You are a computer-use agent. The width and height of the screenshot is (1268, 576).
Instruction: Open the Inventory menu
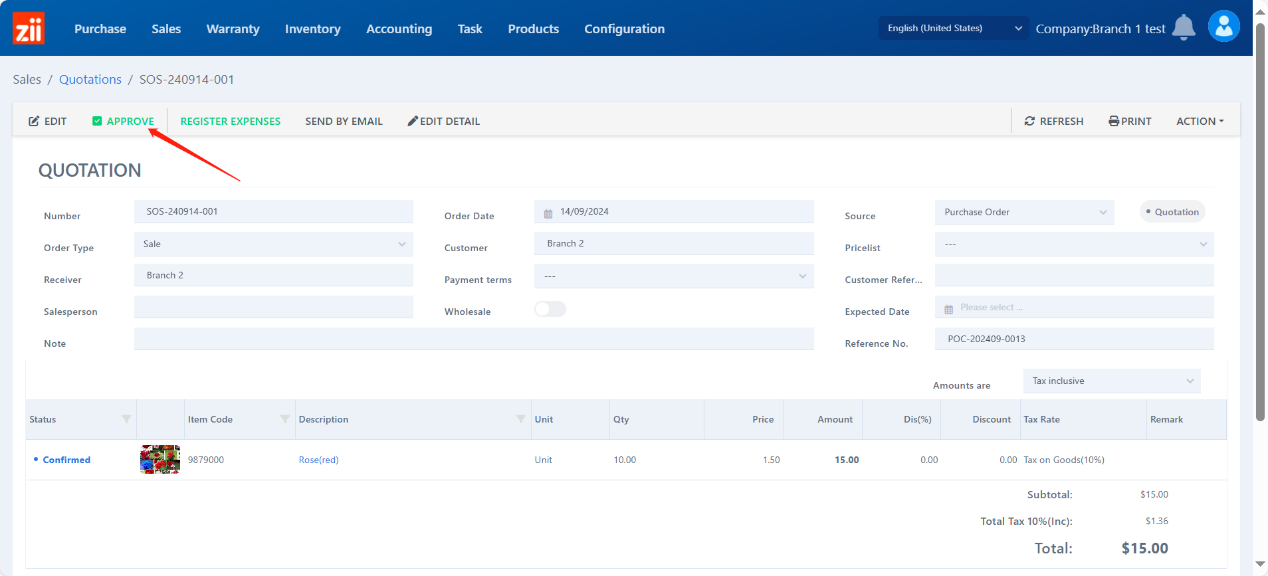(x=312, y=29)
